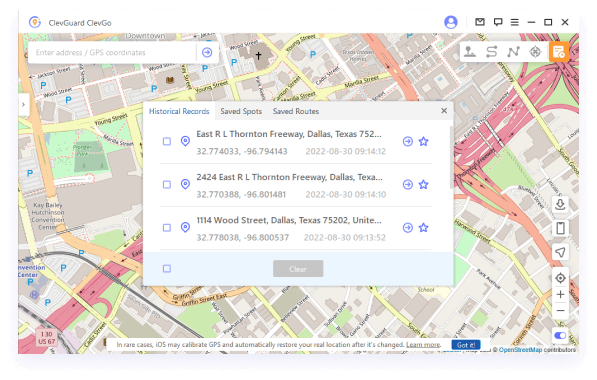Tick the select-all checkbox beside Clear

coord(167,269)
